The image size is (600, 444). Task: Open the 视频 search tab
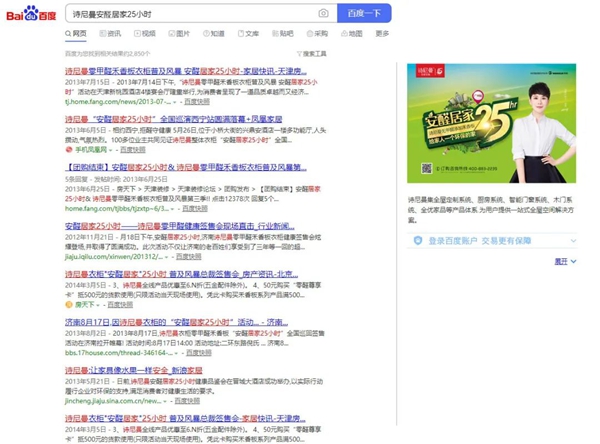(145, 34)
